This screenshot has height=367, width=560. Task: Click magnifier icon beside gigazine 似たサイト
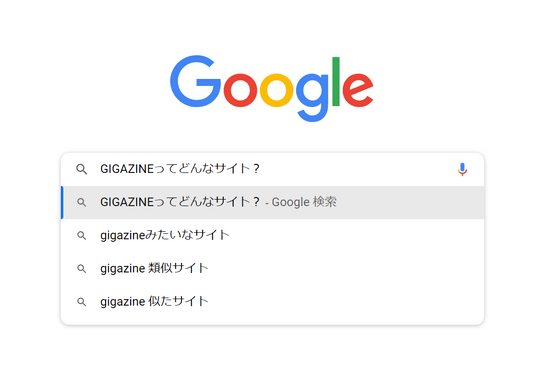pyautogui.click(x=82, y=302)
